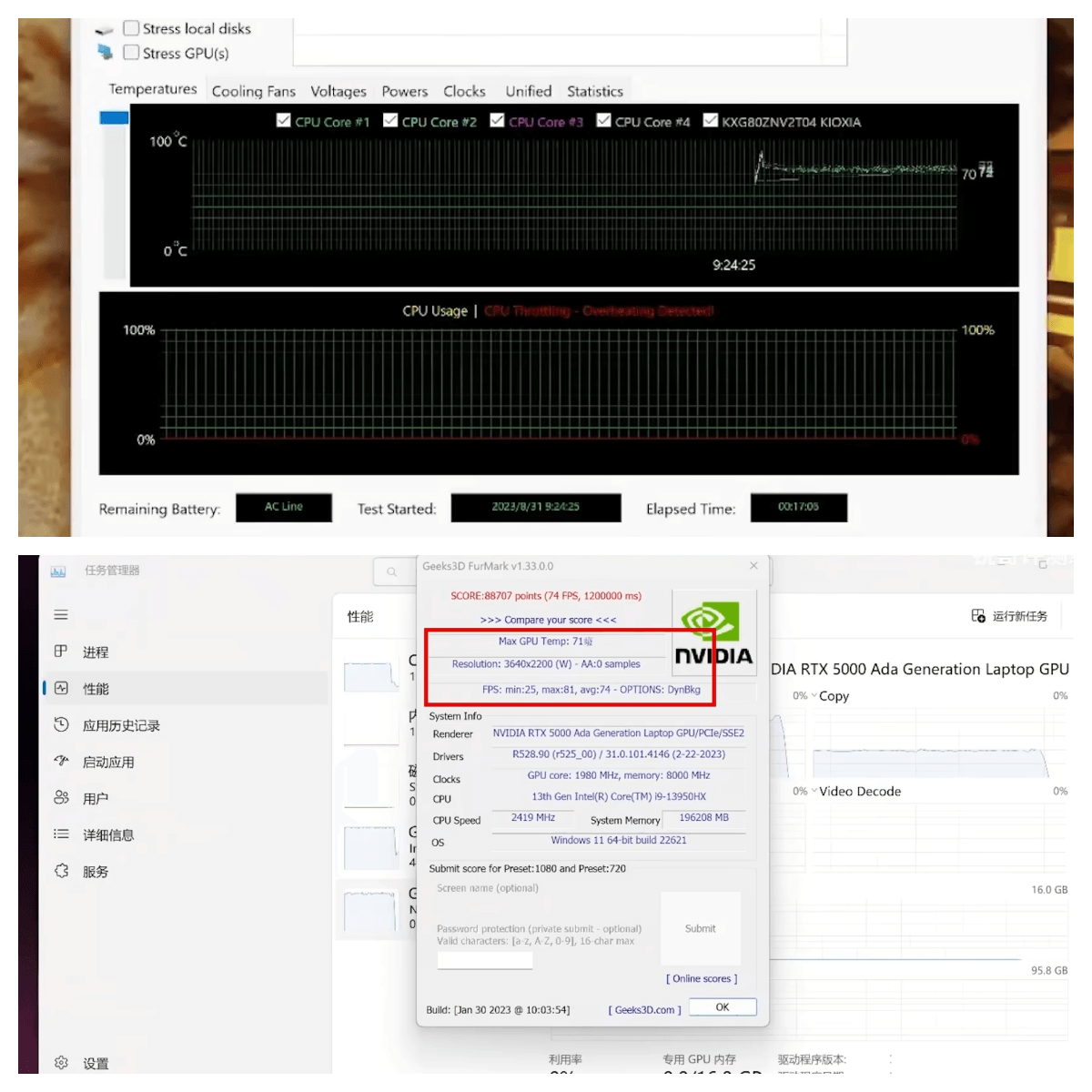
Task: Open 用户 (Users) page in sidebar
Action: click(x=96, y=798)
